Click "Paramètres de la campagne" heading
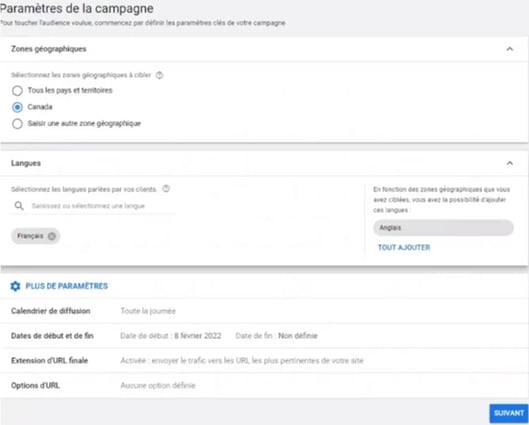This screenshot has width=529, height=425. pos(77,8)
